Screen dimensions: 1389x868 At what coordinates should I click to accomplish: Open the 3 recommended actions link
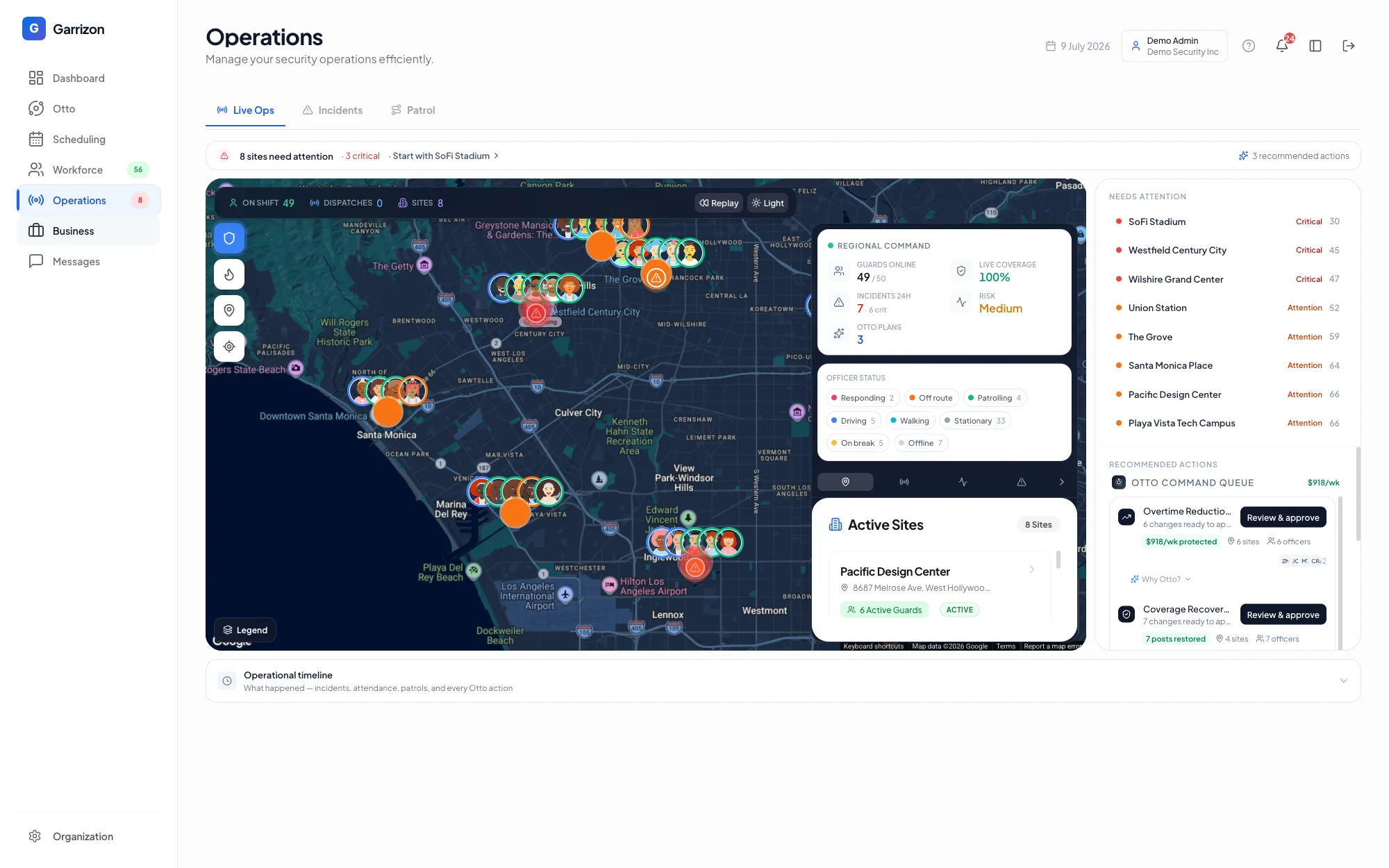tap(1294, 156)
